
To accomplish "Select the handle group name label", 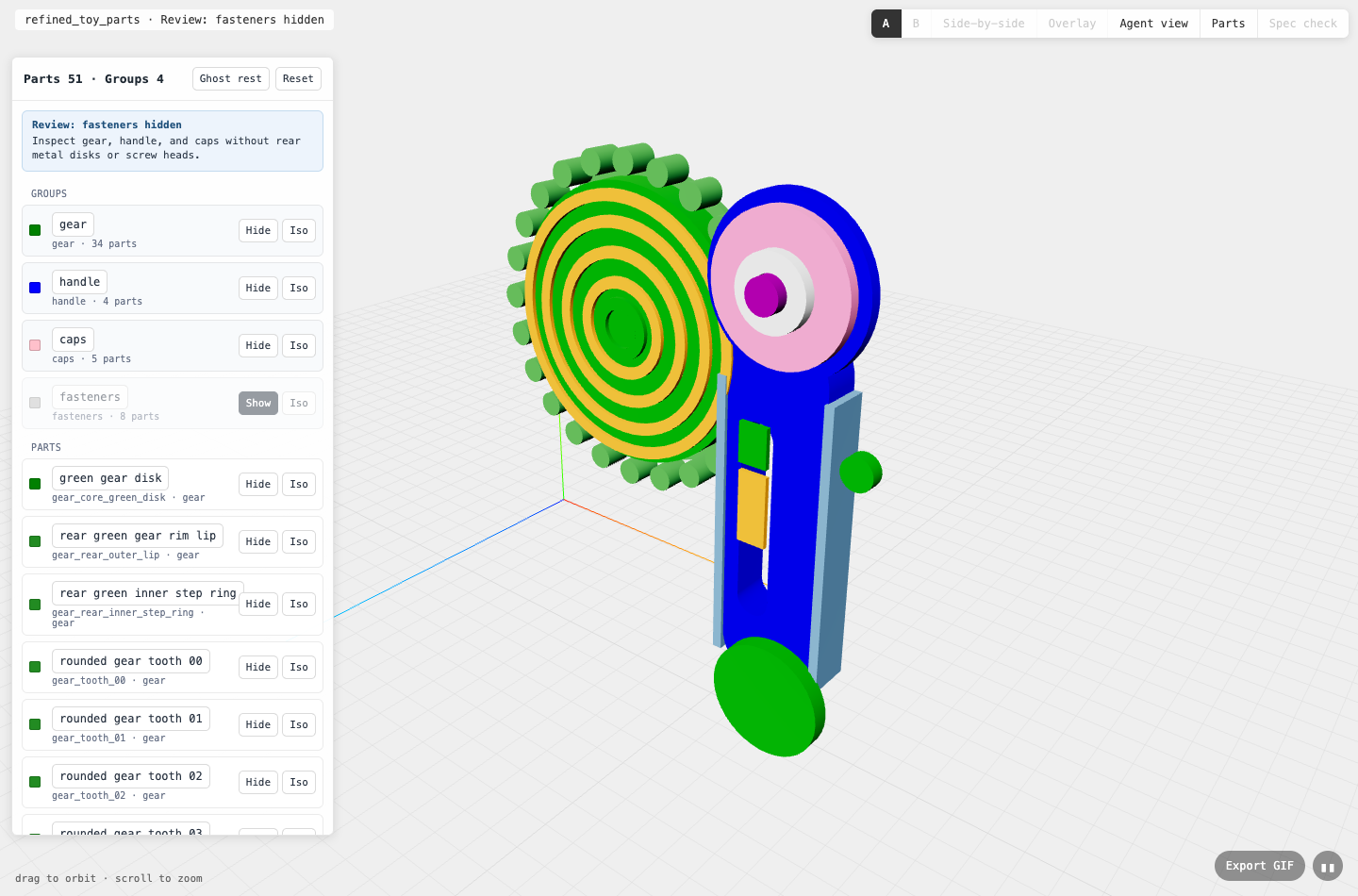I will tap(79, 282).
